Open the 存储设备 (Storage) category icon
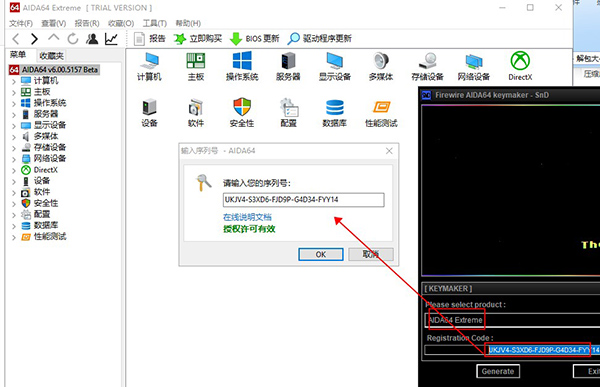600x387 pixels. click(427, 67)
